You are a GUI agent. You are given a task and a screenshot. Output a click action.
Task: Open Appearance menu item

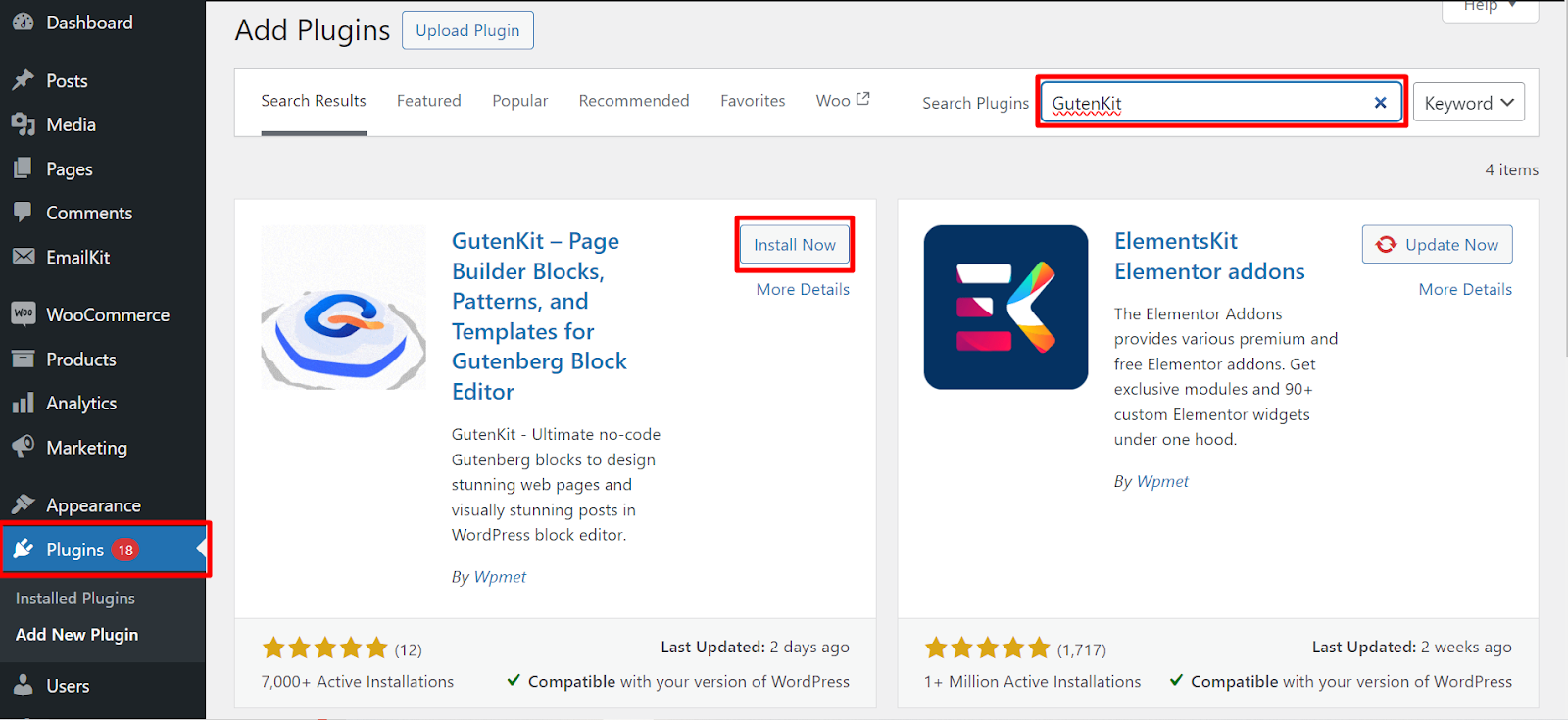pos(103,504)
